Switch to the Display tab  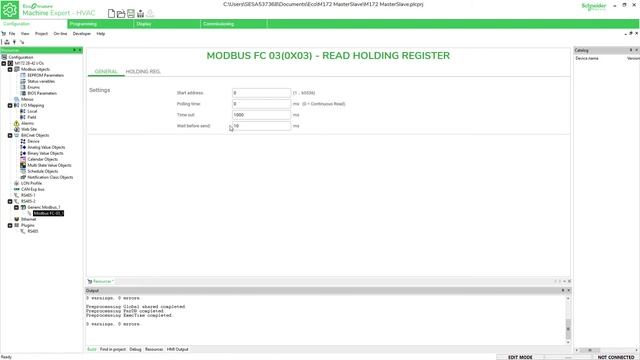click(x=167, y=24)
